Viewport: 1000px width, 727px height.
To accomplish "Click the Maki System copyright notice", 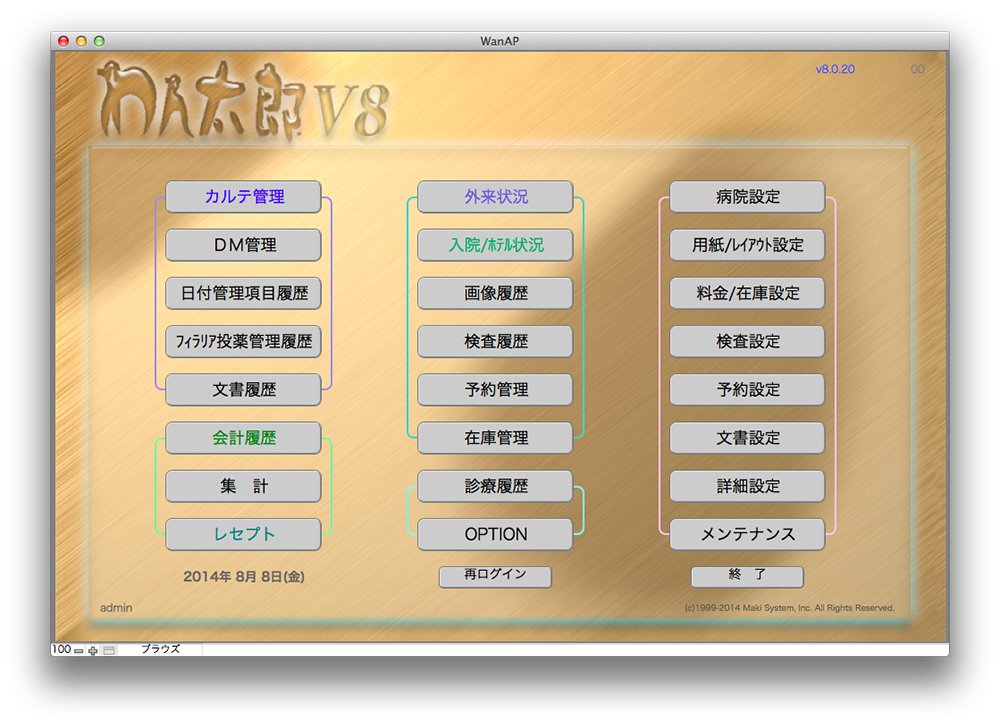I will (789, 608).
